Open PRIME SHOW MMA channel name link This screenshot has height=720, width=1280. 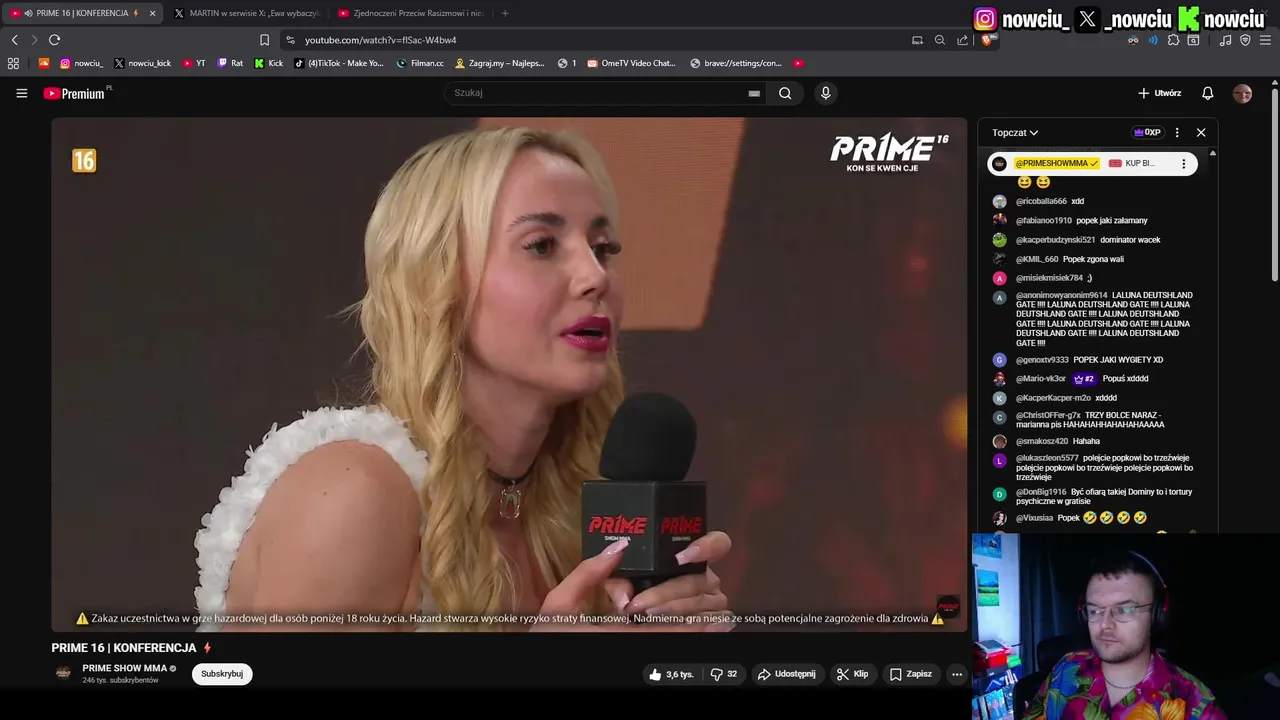(x=124, y=668)
